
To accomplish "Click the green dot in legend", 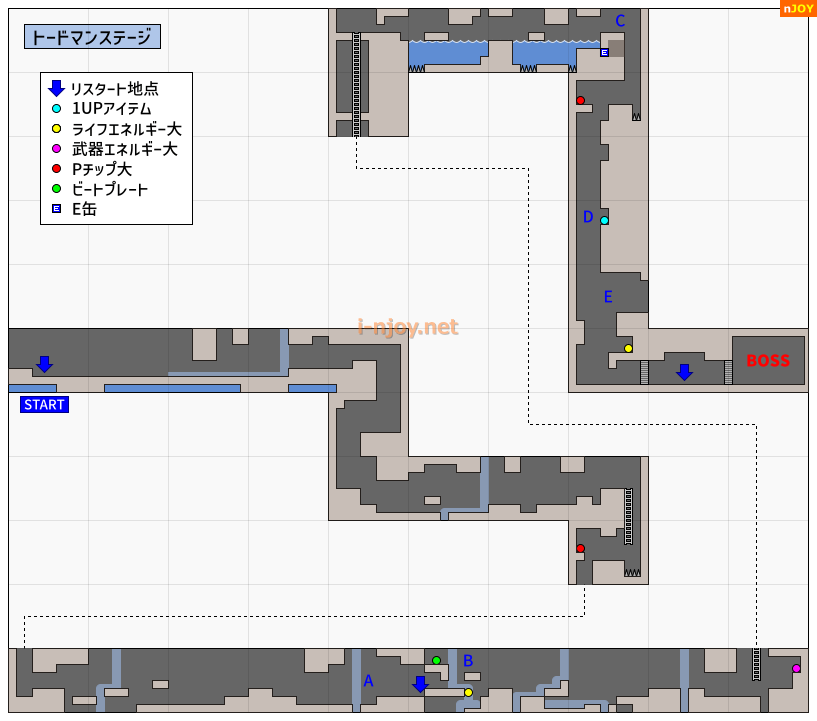I will click(x=56, y=189).
